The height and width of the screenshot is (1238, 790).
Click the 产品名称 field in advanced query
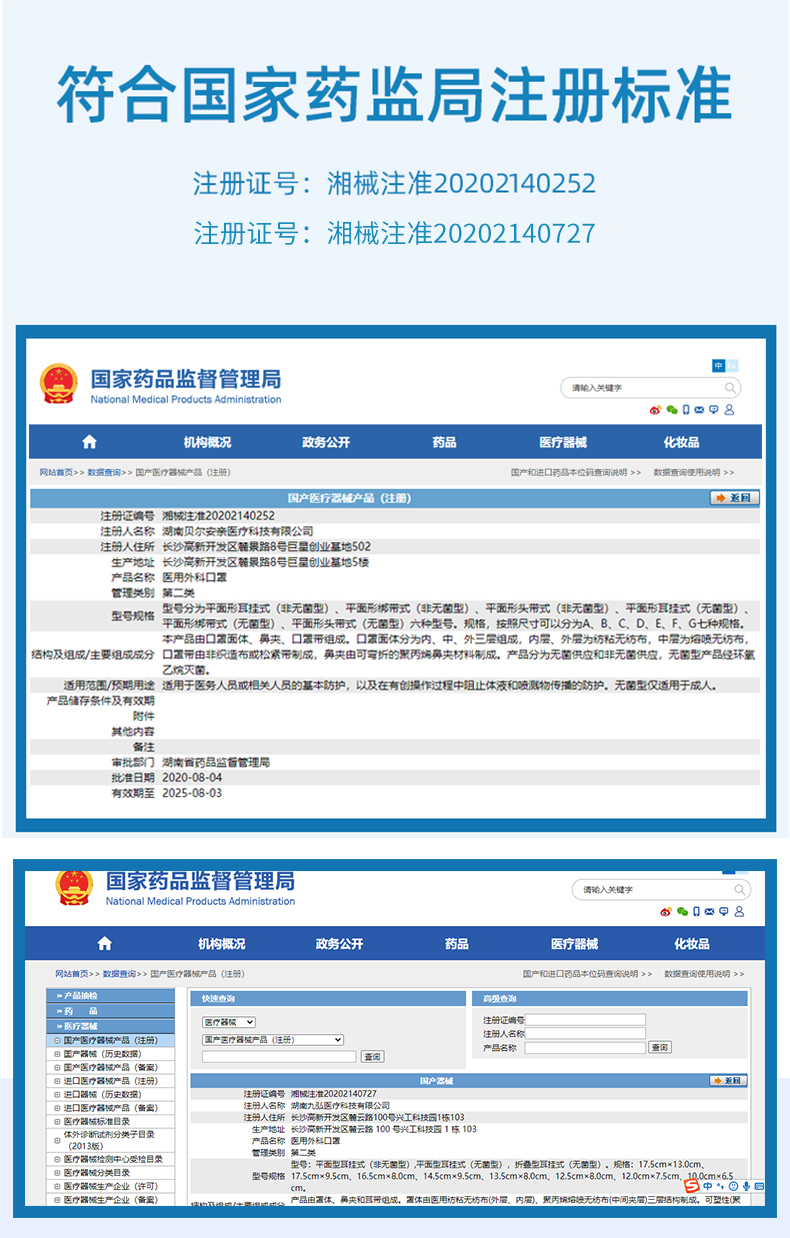tap(585, 1048)
